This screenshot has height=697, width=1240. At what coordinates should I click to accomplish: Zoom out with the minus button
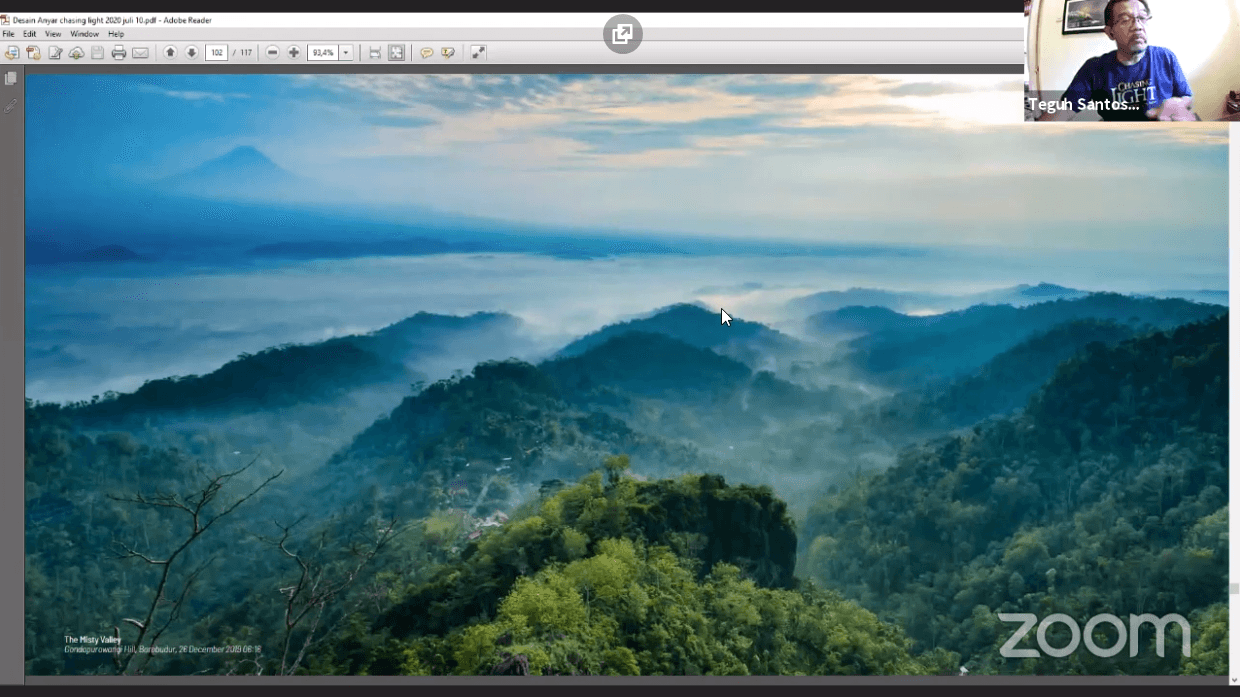[x=272, y=53]
